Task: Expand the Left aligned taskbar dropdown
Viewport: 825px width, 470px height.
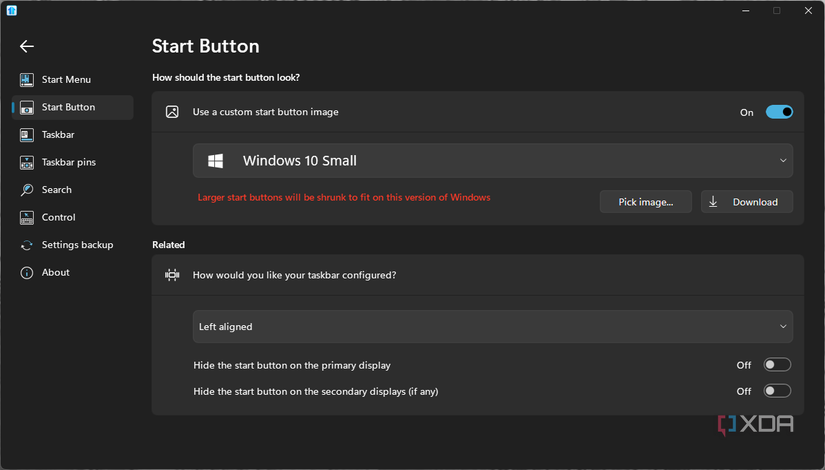Action: pyautogui.click(x=493, y=327)
